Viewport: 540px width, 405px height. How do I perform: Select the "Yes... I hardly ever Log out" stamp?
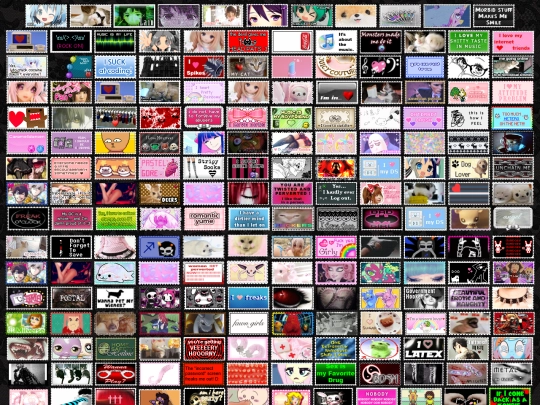[x=336, y=194]
